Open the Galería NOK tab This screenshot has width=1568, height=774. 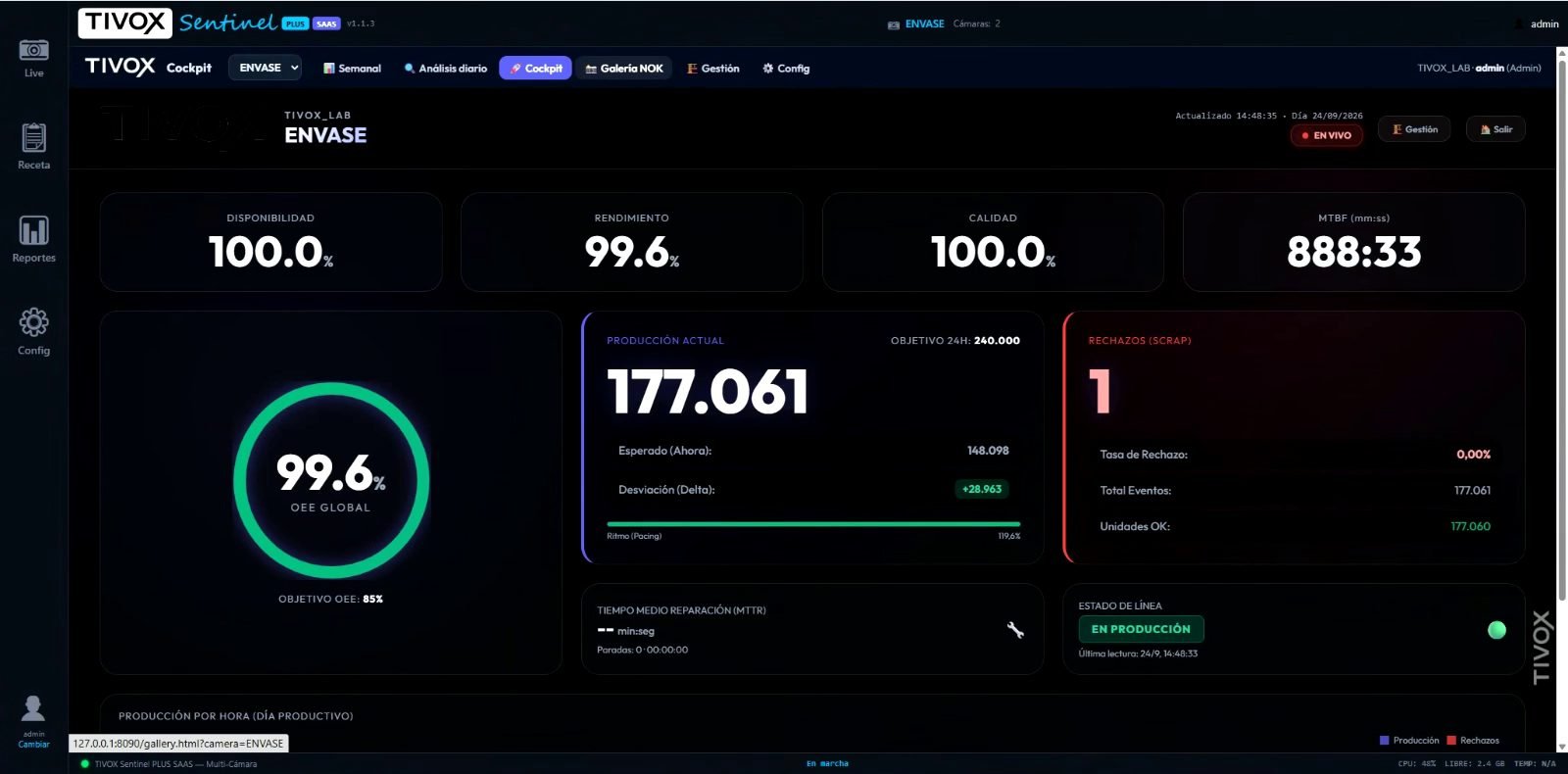(624, 69)
